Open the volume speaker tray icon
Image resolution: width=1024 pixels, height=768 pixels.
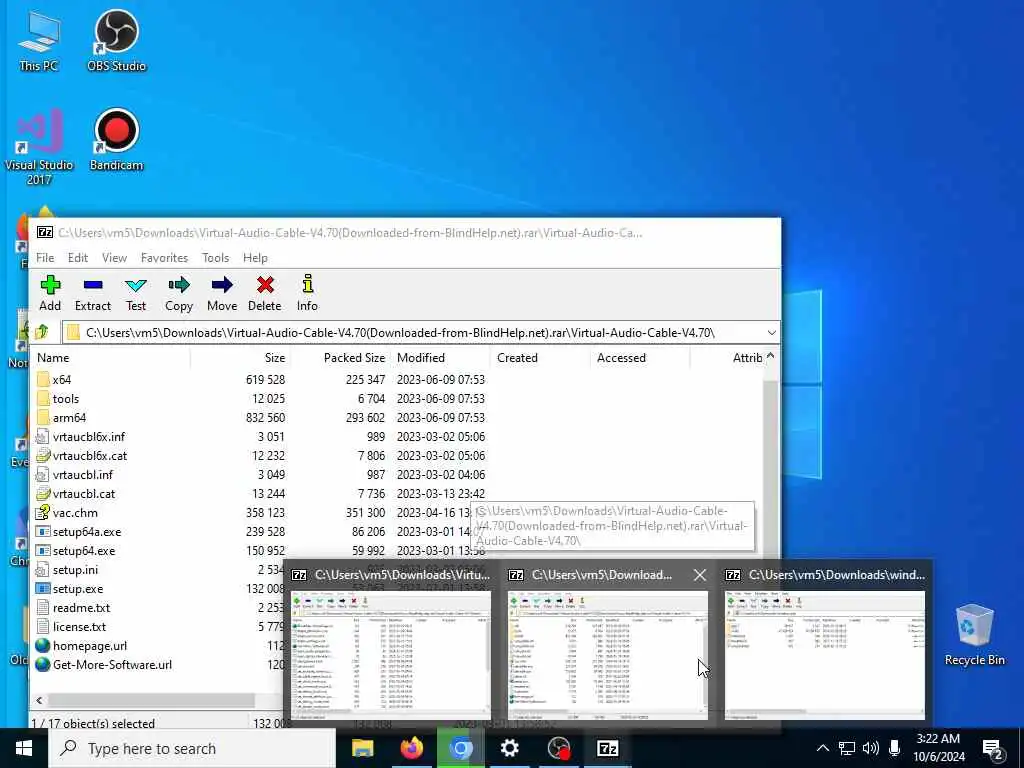click(x=871, y=748)
